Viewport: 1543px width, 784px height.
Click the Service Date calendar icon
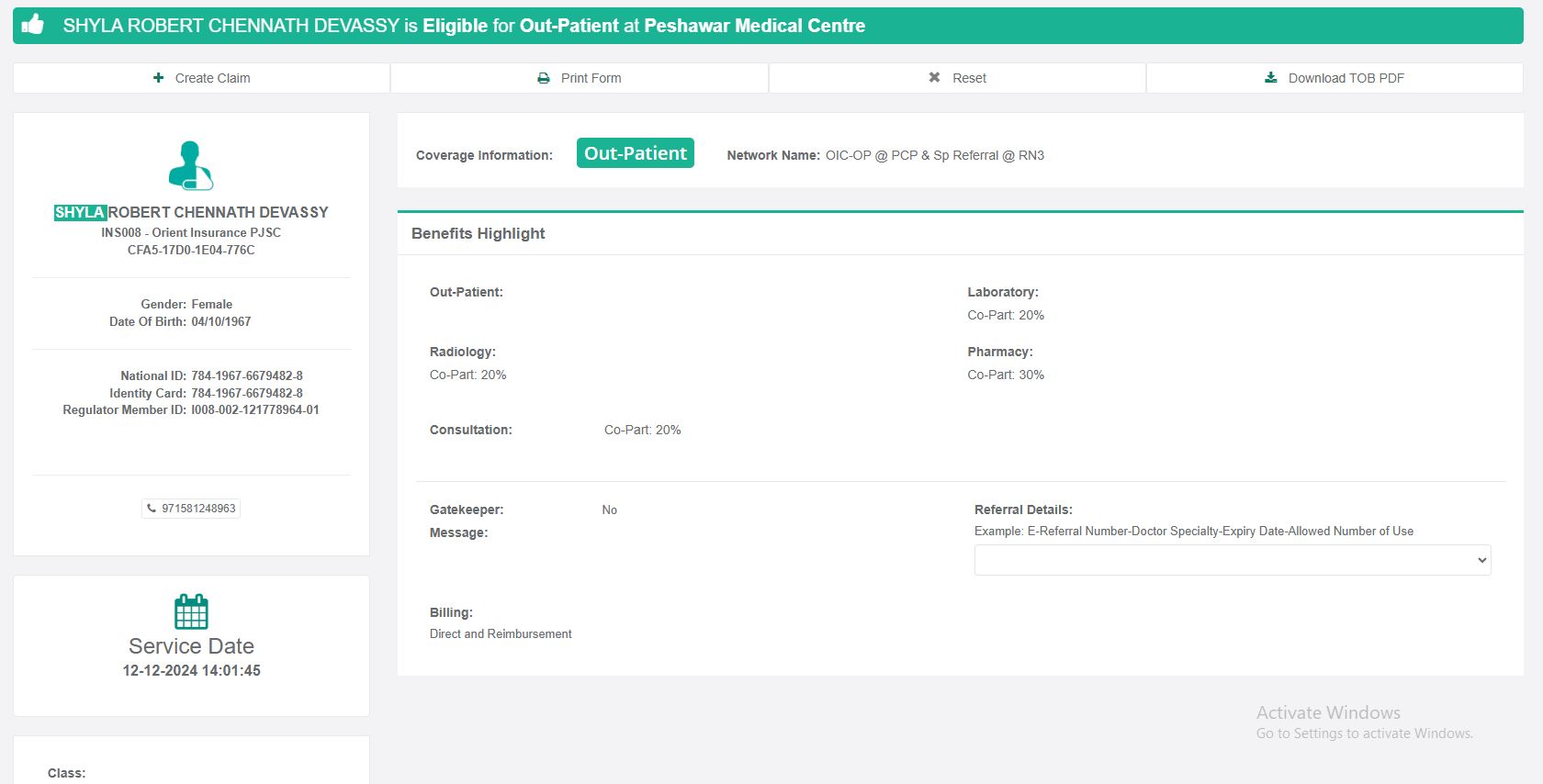pos(191,611)
